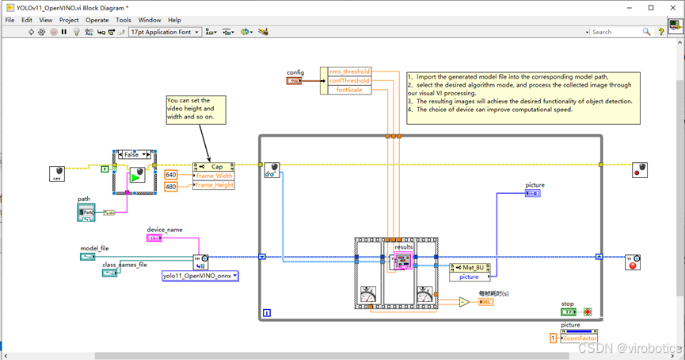Click the camera release node on far right

[640, 170]
